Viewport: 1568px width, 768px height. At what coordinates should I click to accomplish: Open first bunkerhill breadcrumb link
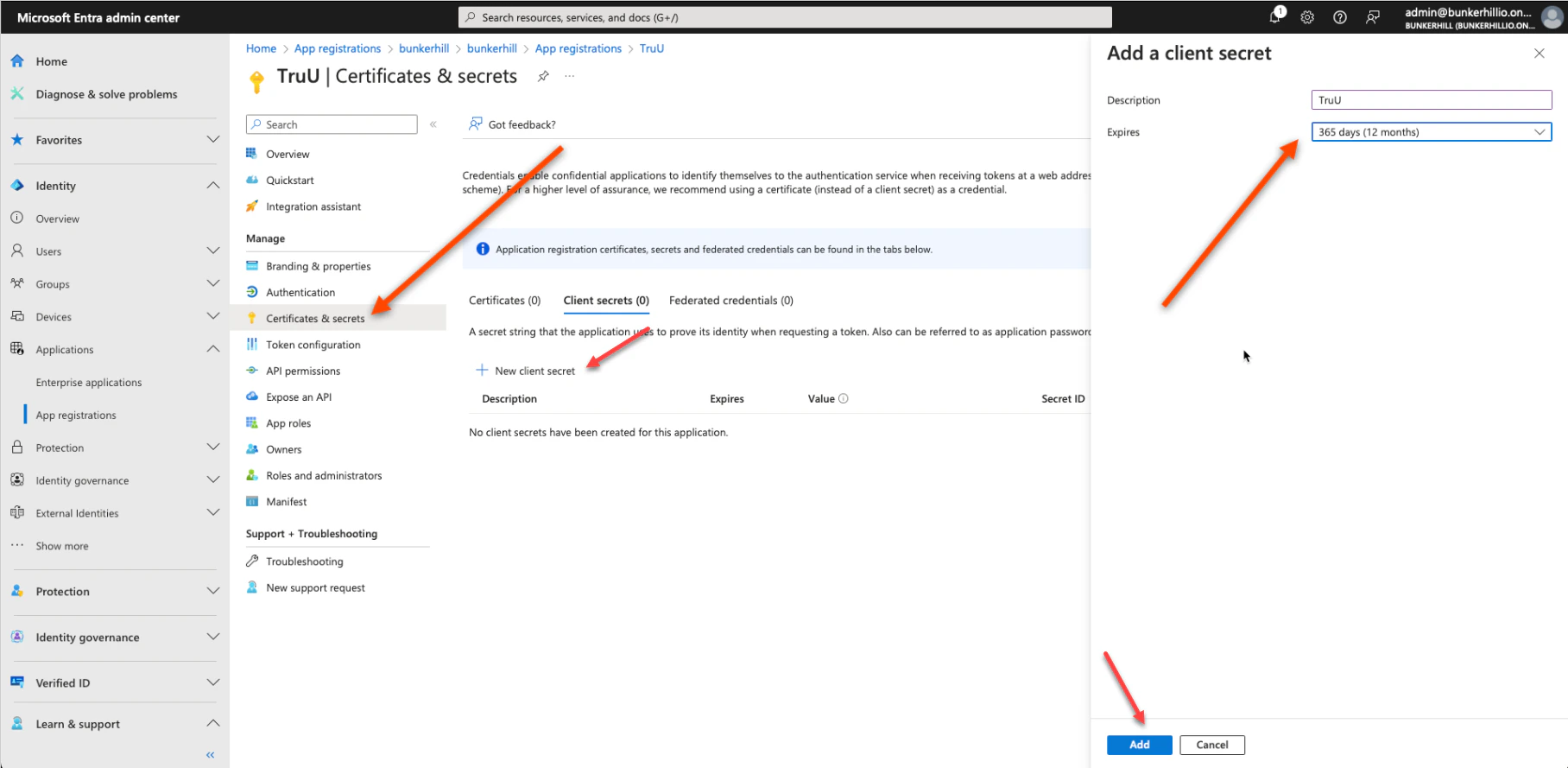coord(424,48)
